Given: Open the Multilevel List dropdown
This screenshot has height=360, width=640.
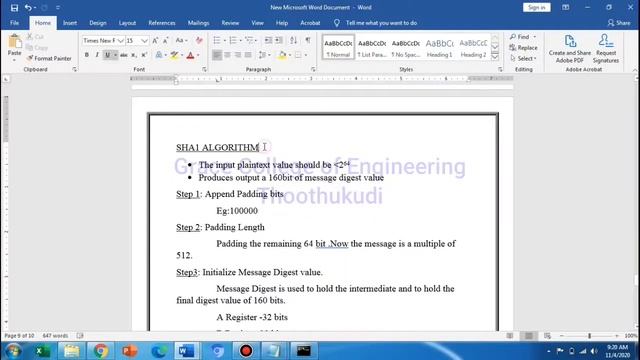Looking at the screenshot, I should (256, 40).
